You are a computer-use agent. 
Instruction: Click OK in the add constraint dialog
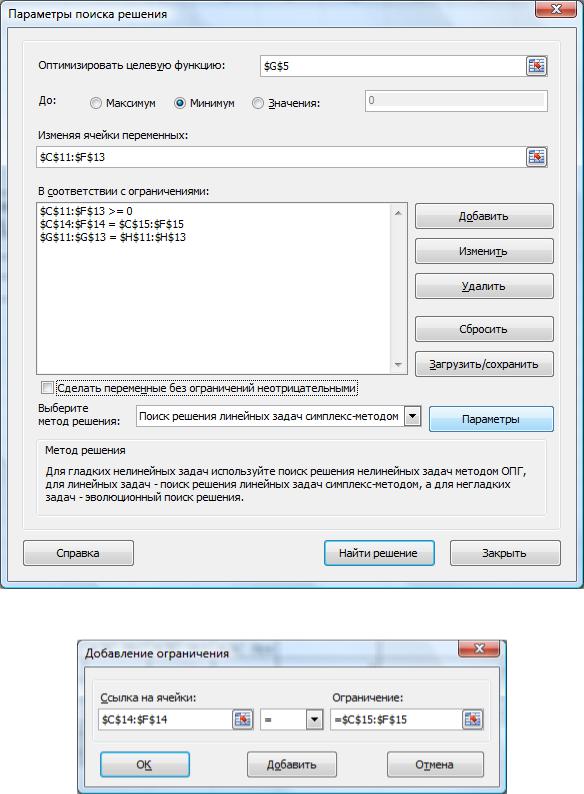pos(145,765)
